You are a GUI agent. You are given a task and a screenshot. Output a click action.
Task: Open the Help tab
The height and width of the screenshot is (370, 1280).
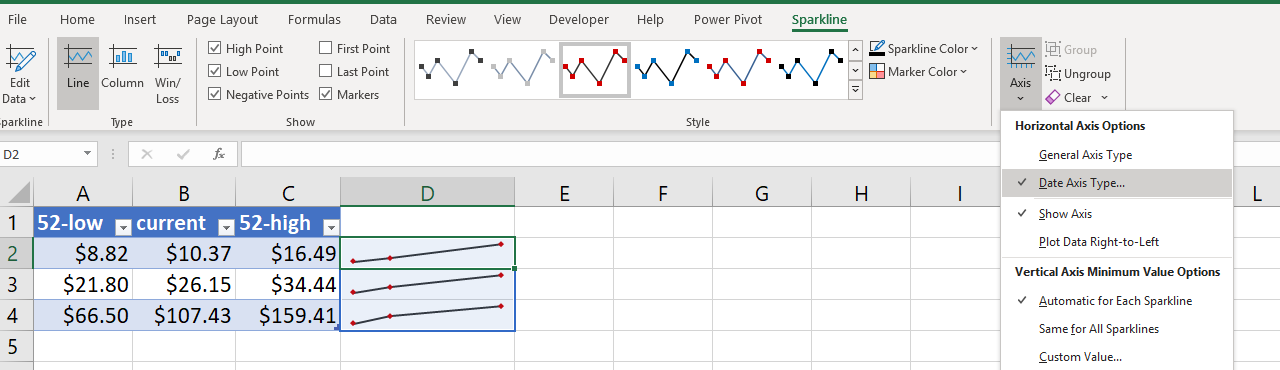pyautogui.click(x=650, y=19)
